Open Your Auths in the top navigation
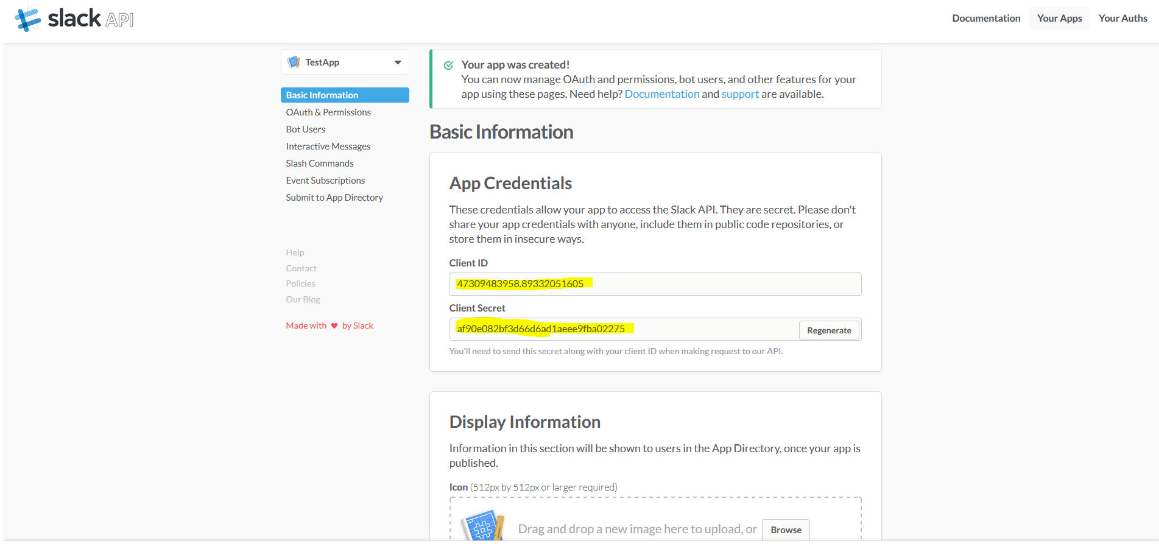The image size is (1159, 544). [x=1123, y=18]
